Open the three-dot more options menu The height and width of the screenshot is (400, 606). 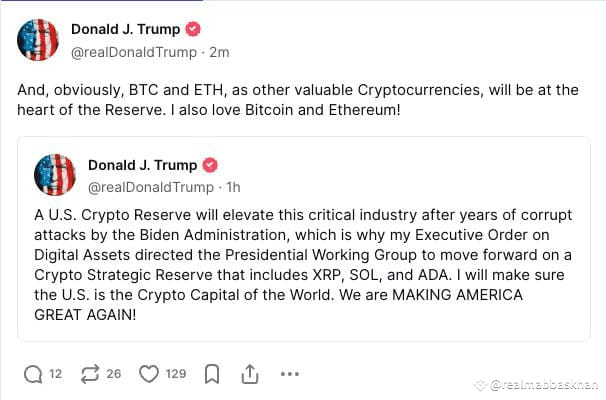pyautogui.click(x=290, y=374)
